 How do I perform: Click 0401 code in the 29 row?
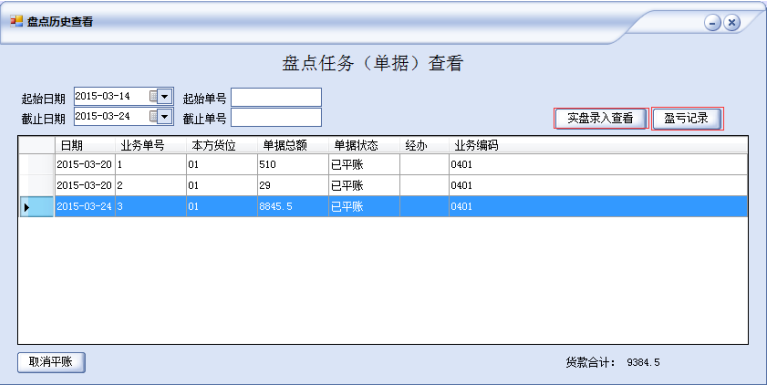click(598, 185)
